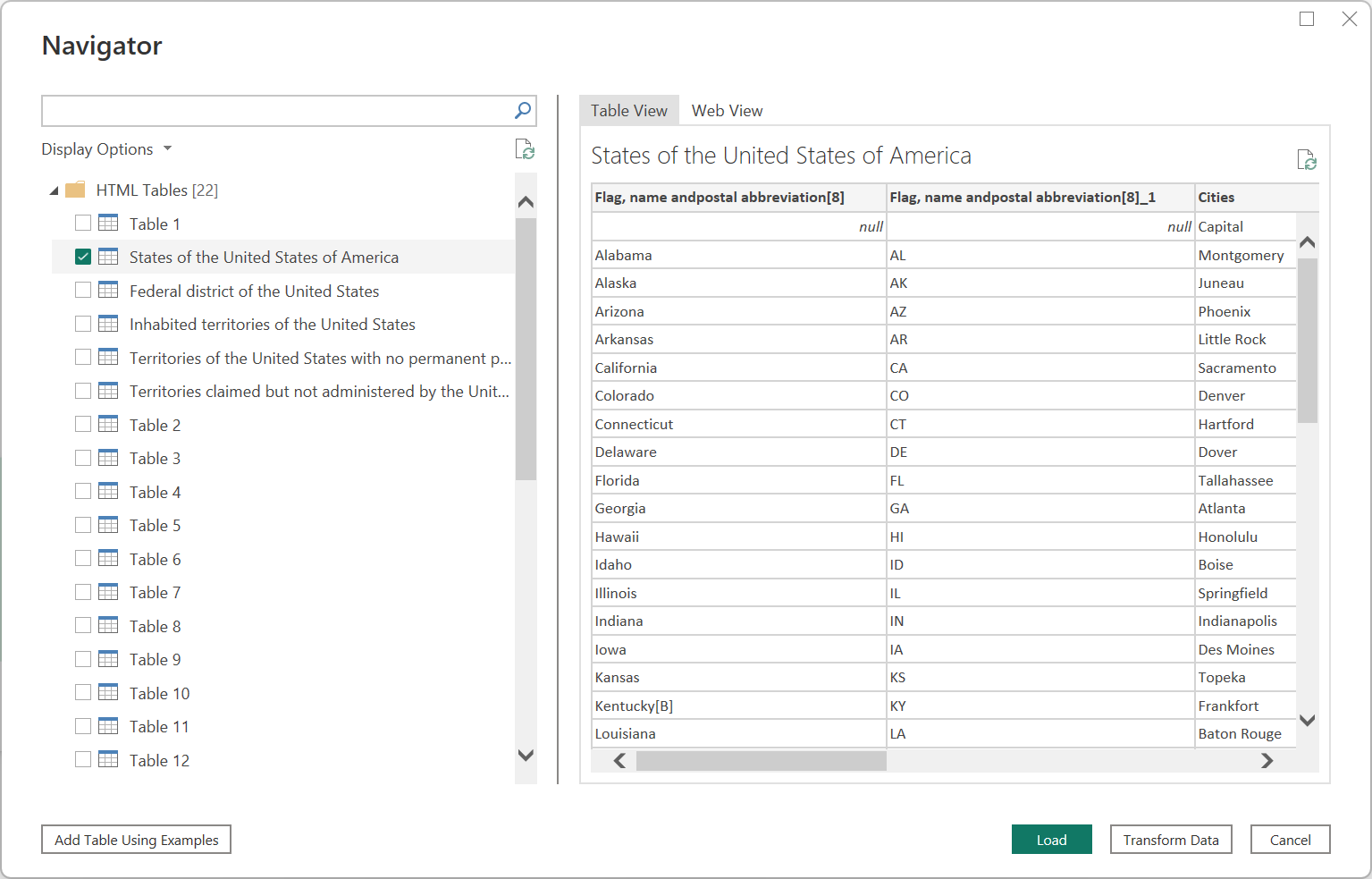Click preview horizontal scroll right arrow
Viewport: 1372px width, 879px height.
1267,761
